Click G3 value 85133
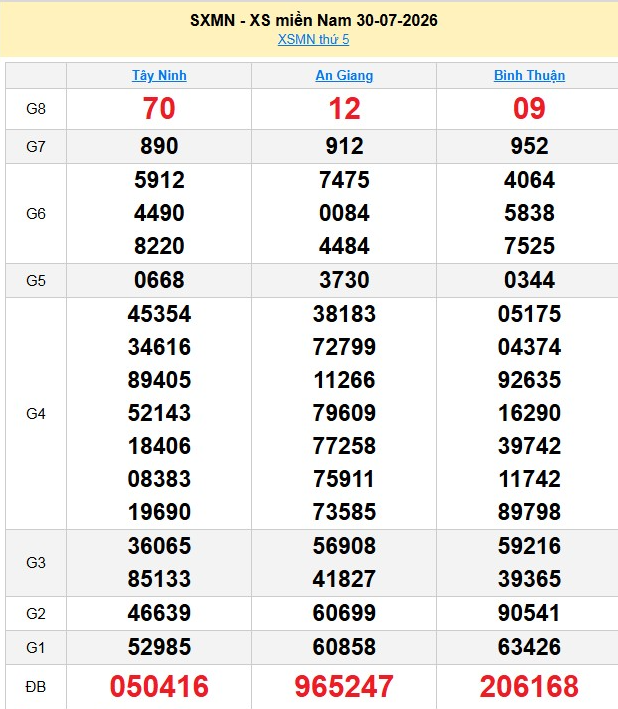 [159, 579]
